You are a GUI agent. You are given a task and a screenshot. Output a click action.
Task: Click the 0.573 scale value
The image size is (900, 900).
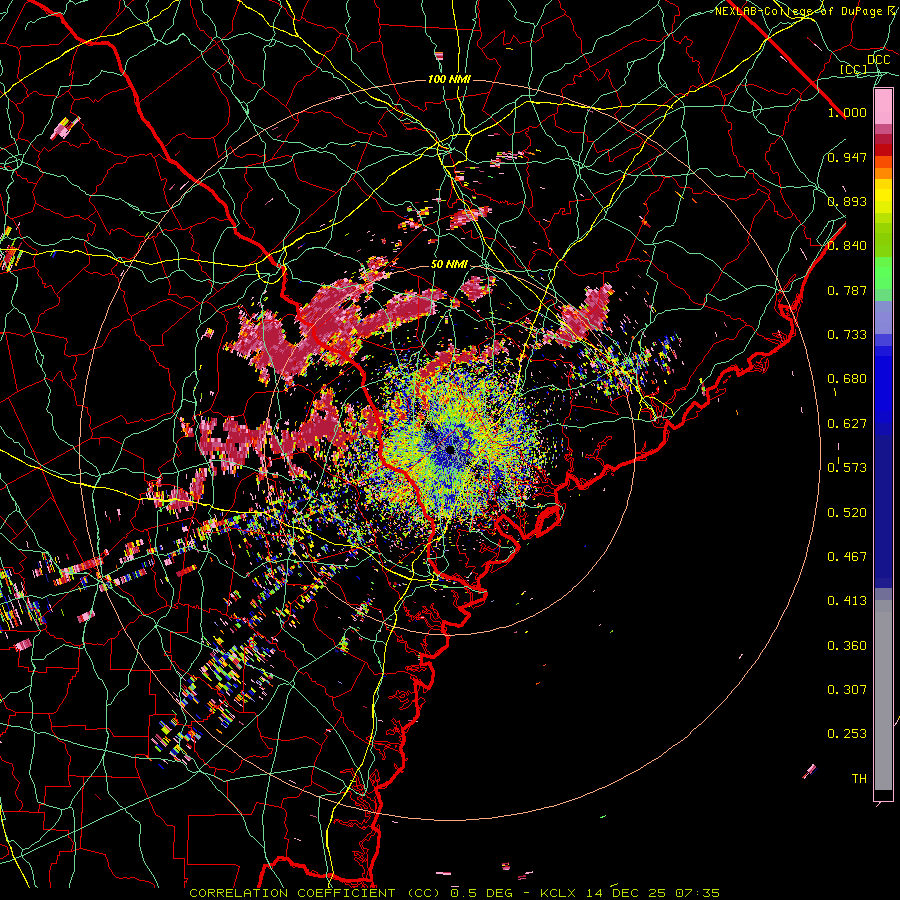pyautogui.click(x=847, y=468)
